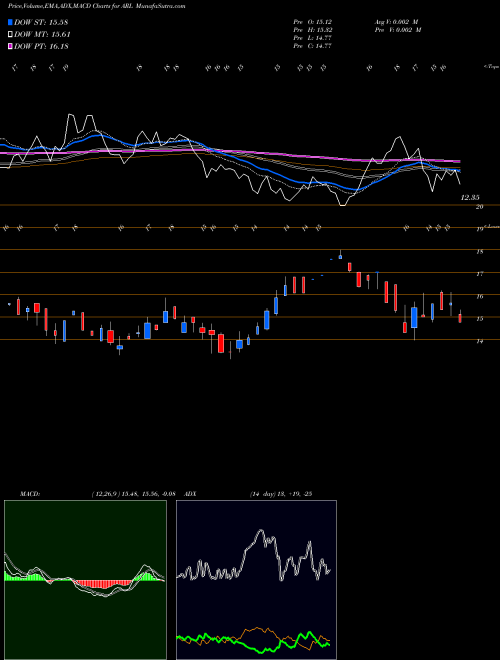
Task: Click the 16 price axis label
Action: [x=479, y=296]
